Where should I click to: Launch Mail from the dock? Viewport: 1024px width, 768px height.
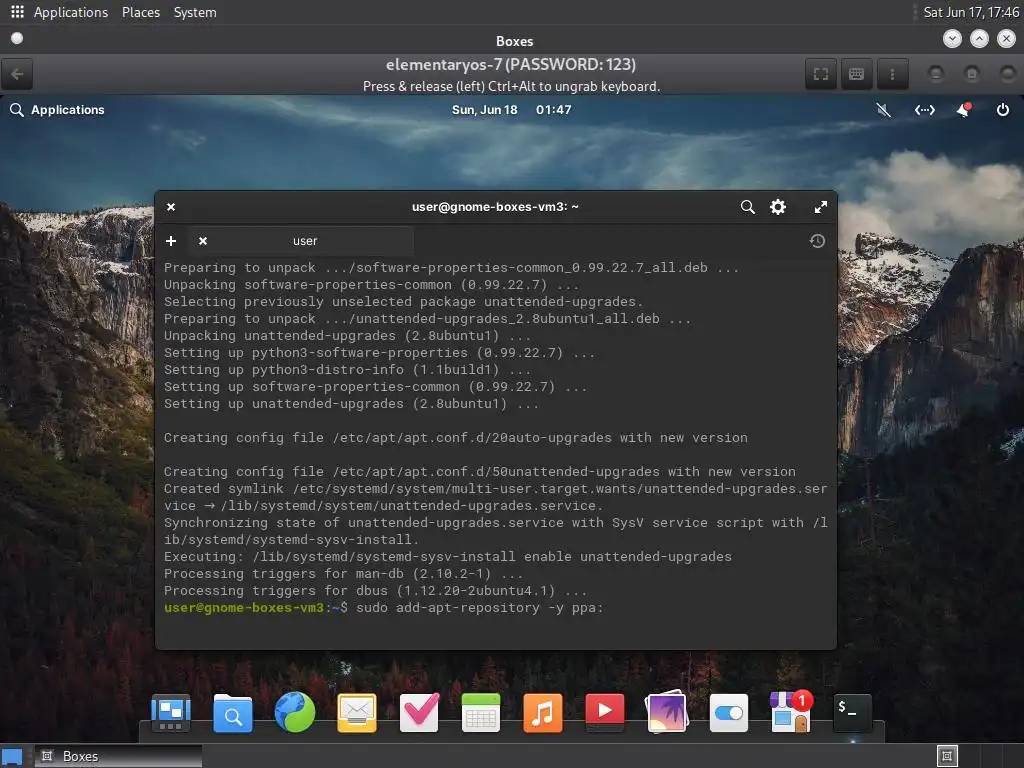click(x=357, y=712)
